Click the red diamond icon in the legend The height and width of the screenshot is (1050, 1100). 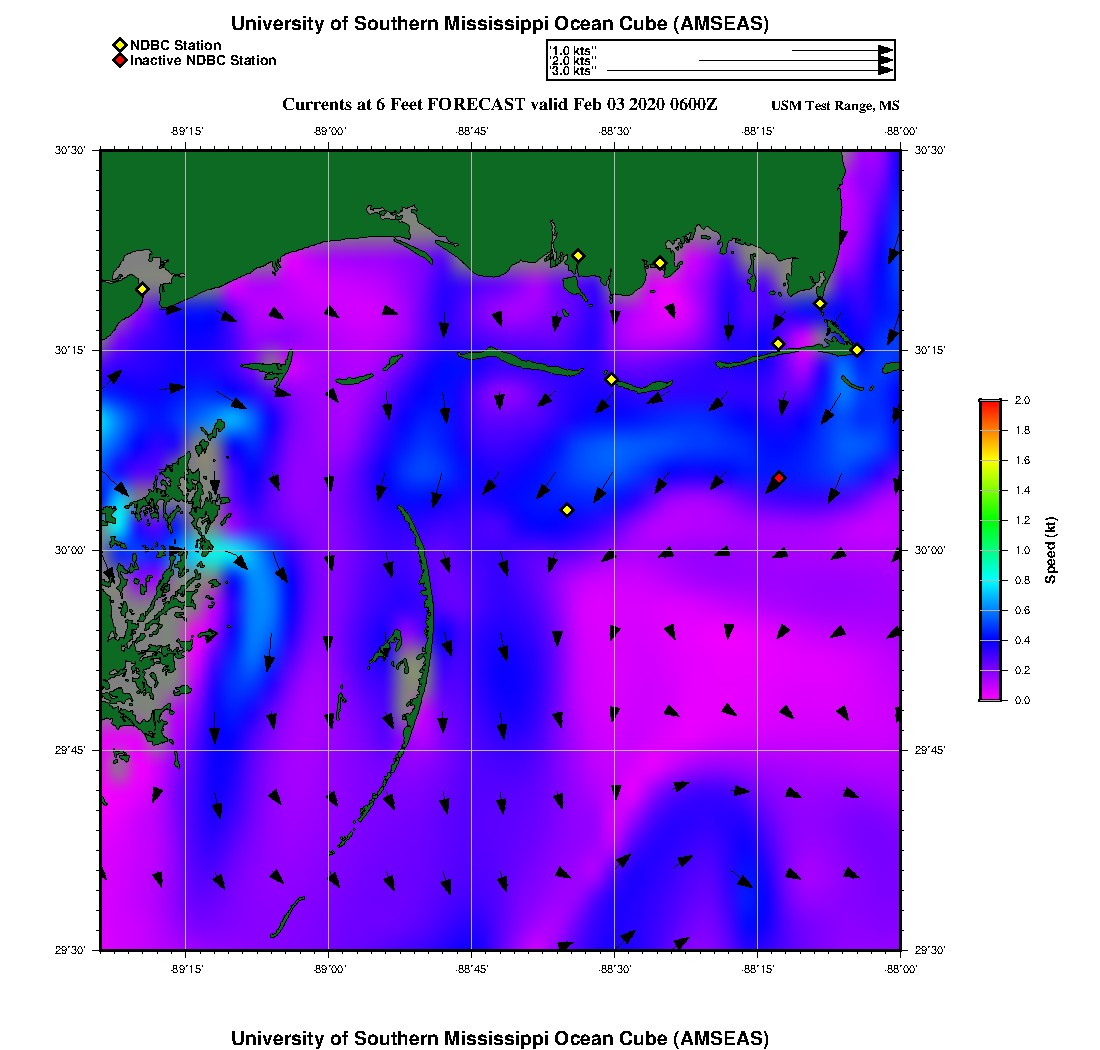coord(119,61)
